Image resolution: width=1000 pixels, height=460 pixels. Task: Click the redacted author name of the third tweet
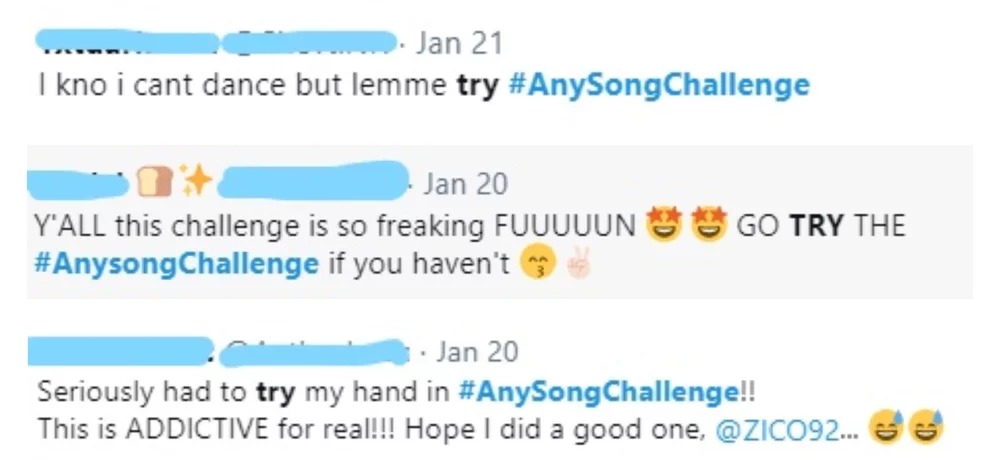pyautogui.click(x=120, y=351)
